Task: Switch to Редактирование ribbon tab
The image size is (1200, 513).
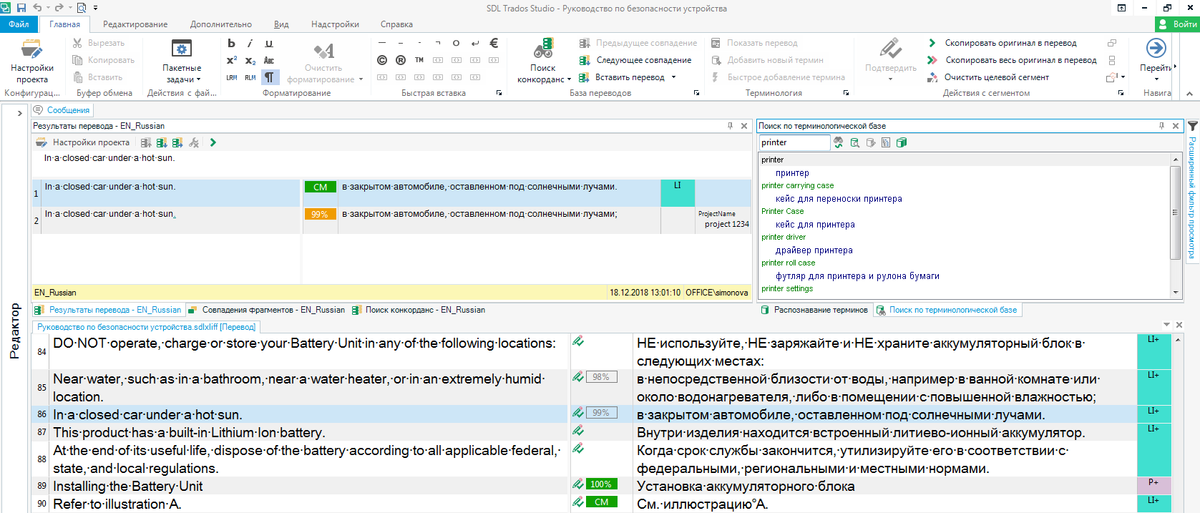Action: pos(133,23)
